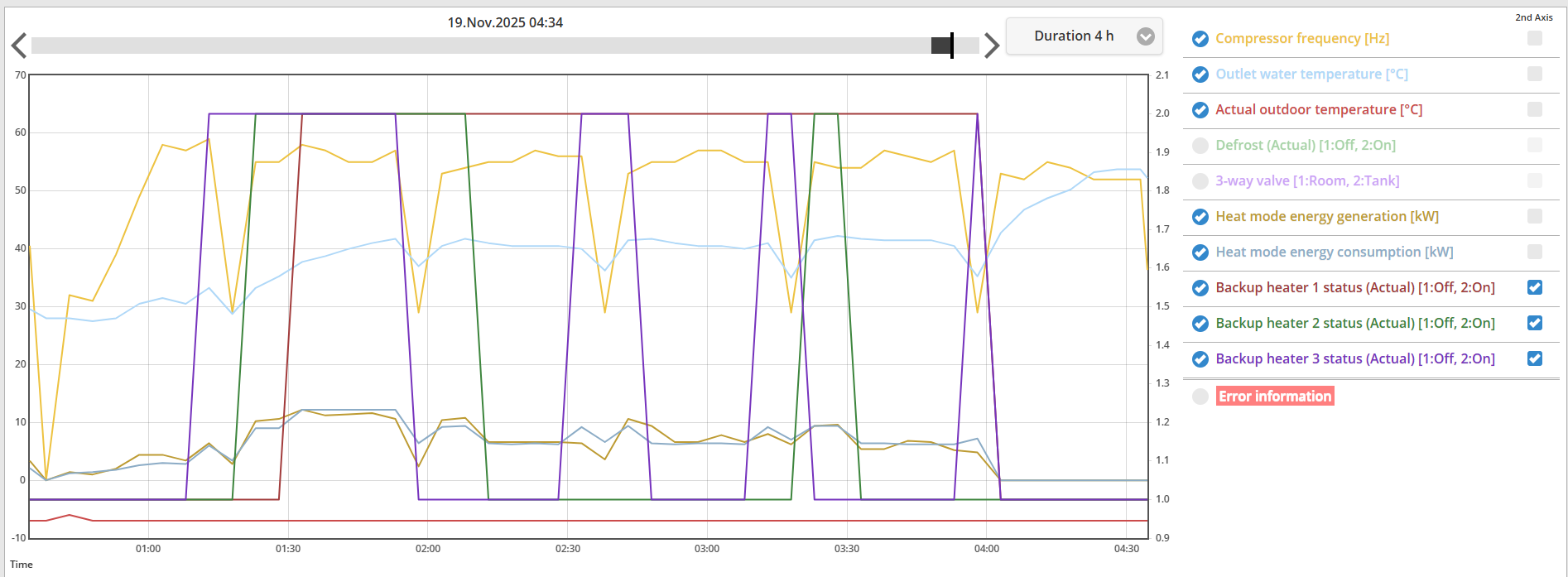Toggle the Actual outdoor temperature checkmark icon
Image resolution: width=1568 pixels, height=577 pixels.
click(x=1200, y=110)
